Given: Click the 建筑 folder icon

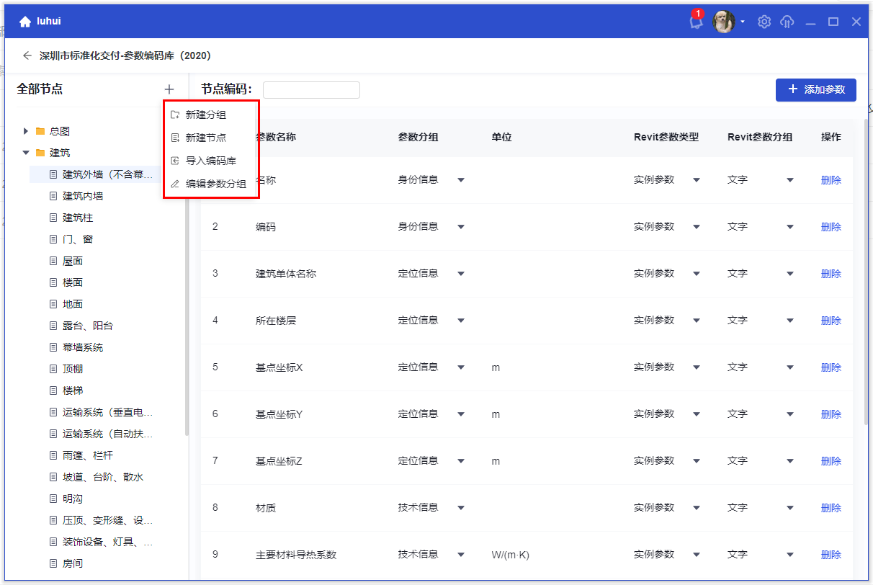Looking at the screenshot, I should coord(41,153).
